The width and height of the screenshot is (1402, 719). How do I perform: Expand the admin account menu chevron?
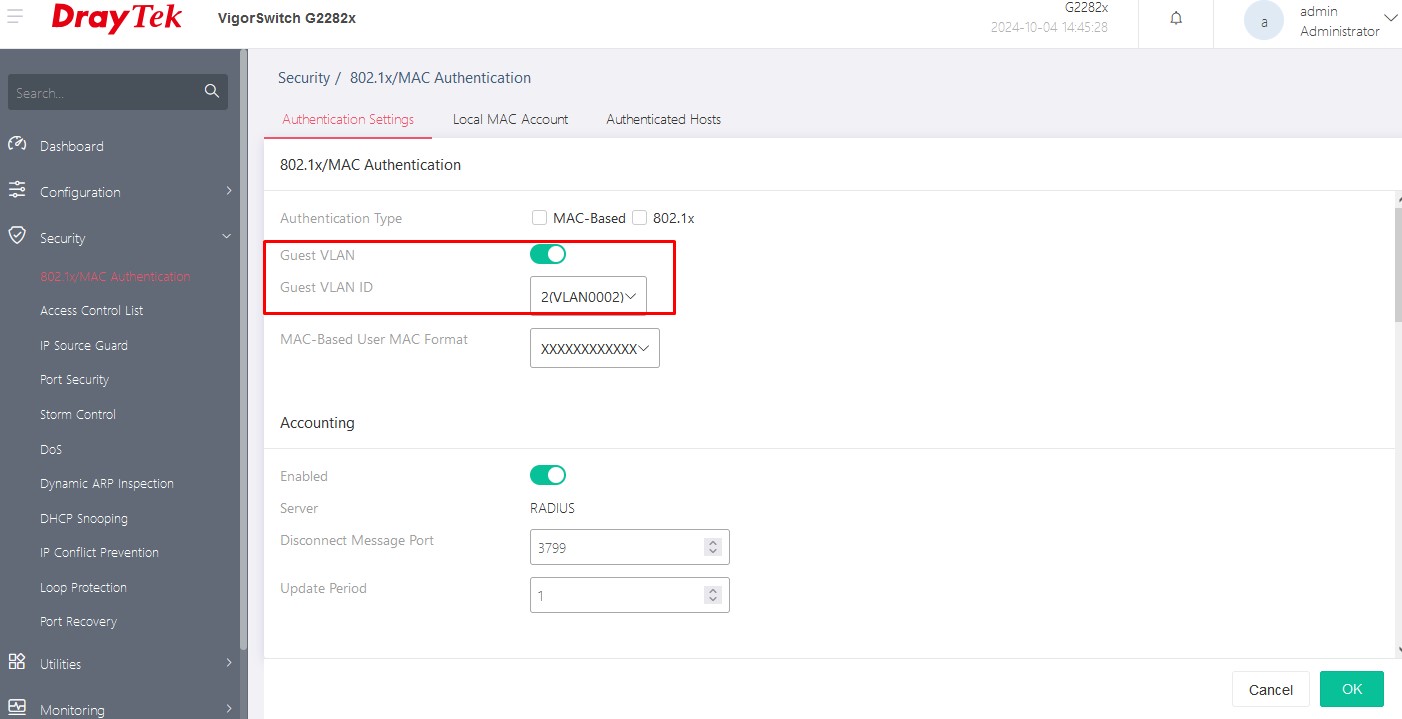tap(1390, 18)
